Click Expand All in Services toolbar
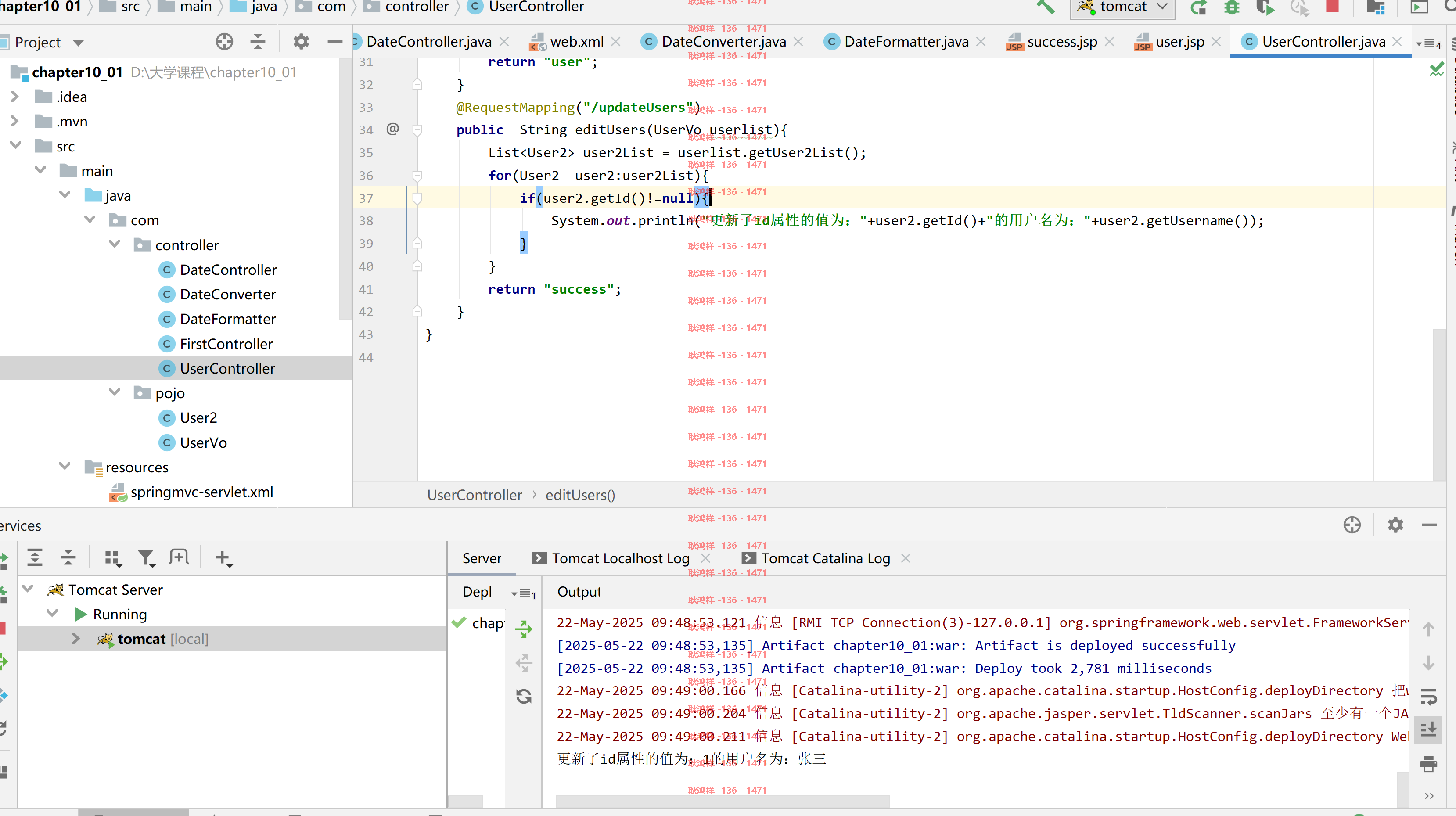Screen dimensions: 1456x816 pos(35,558)
